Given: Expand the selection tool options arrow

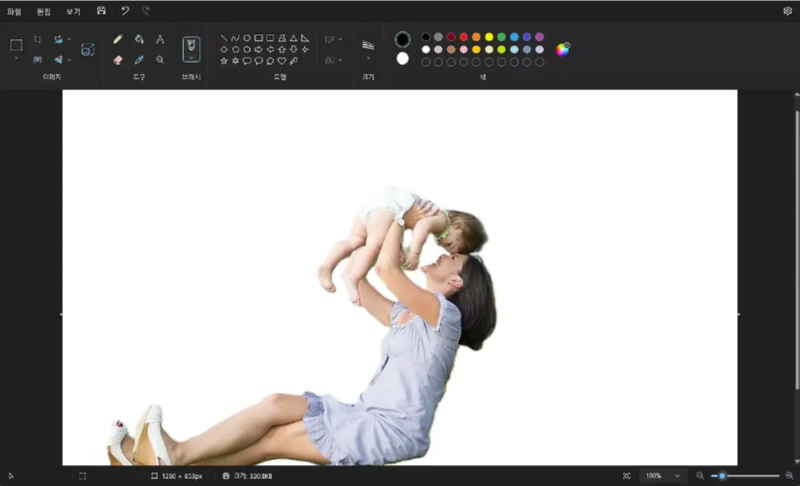Looking at the screenshot, I should point(16,59).
